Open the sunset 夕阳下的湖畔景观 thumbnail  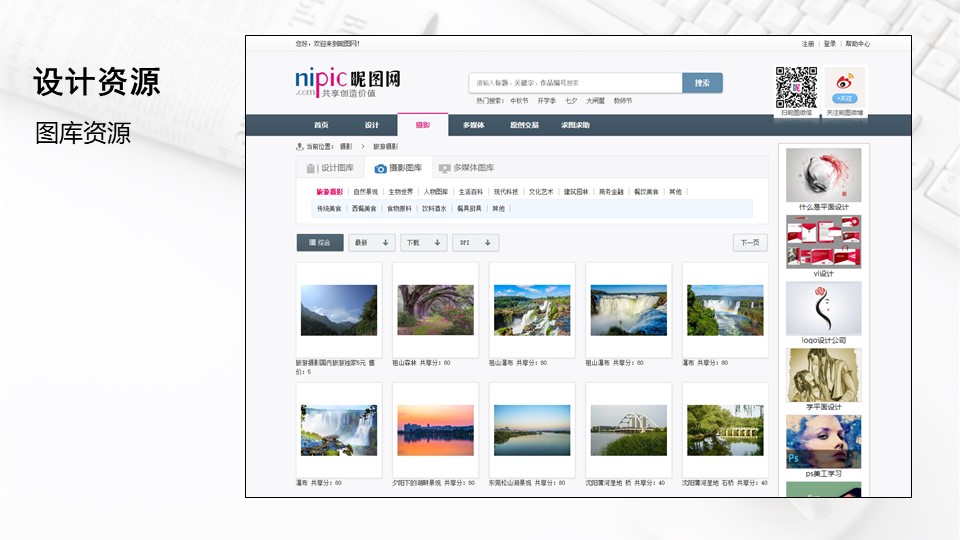(435, 430)
